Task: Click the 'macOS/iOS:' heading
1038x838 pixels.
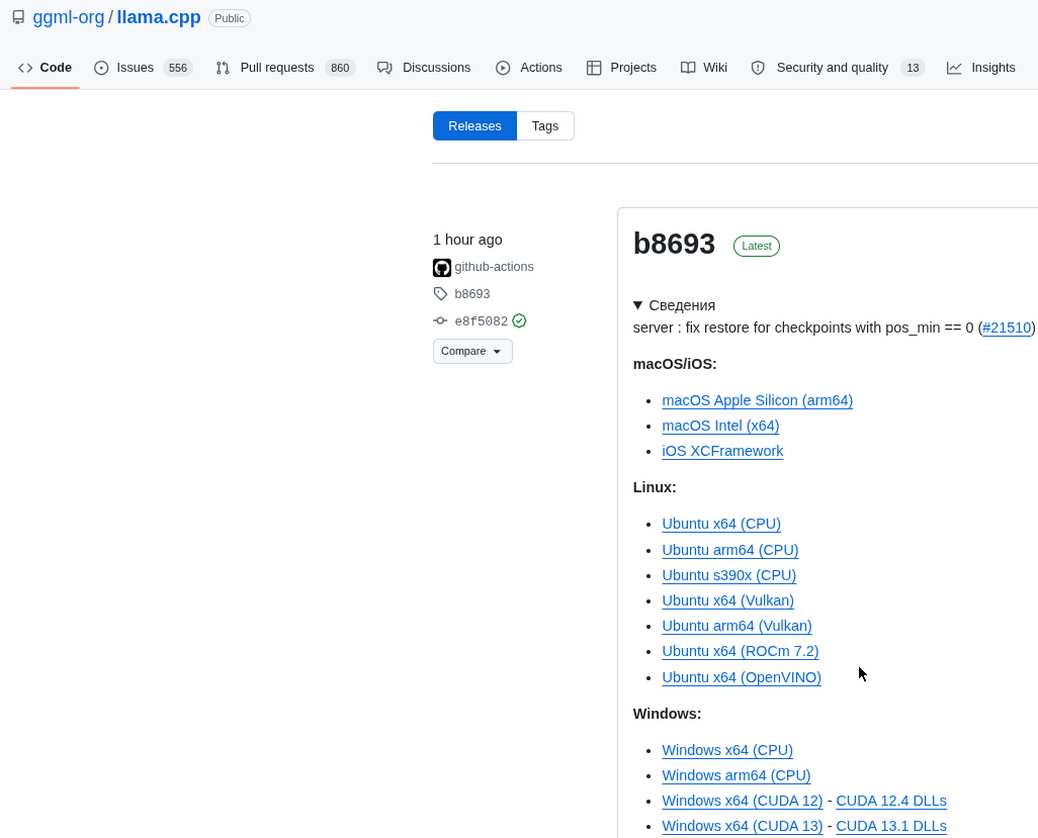Action: [x=675, y=364]
